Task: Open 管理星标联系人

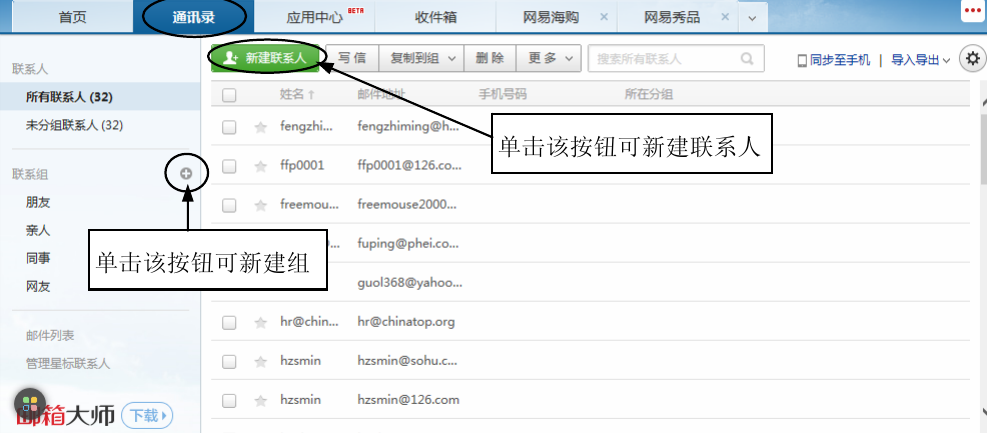Action: coord(68,364)
